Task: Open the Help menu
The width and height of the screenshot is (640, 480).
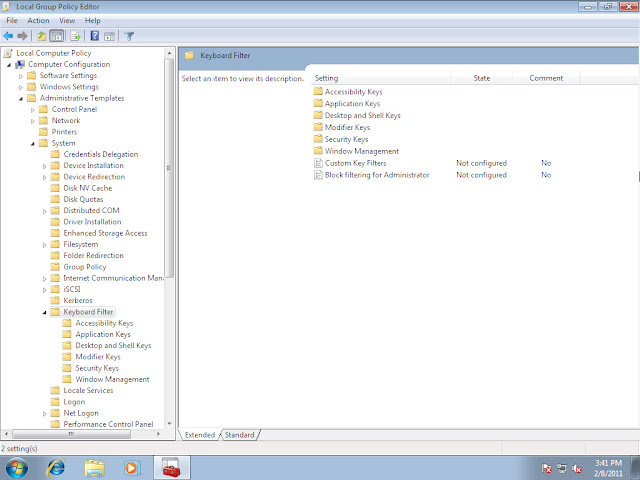Action: [93, 20]
